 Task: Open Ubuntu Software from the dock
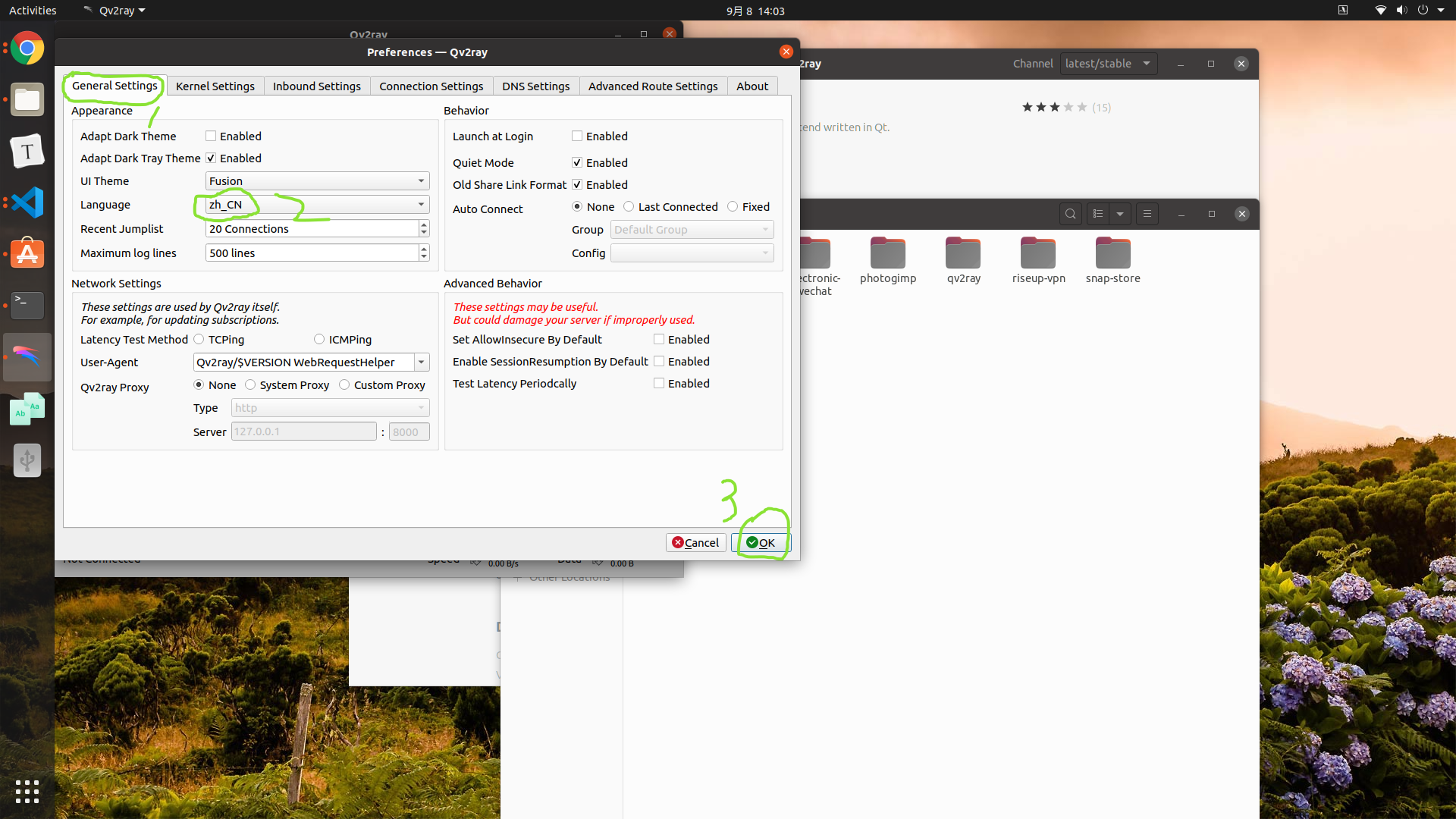27,253
